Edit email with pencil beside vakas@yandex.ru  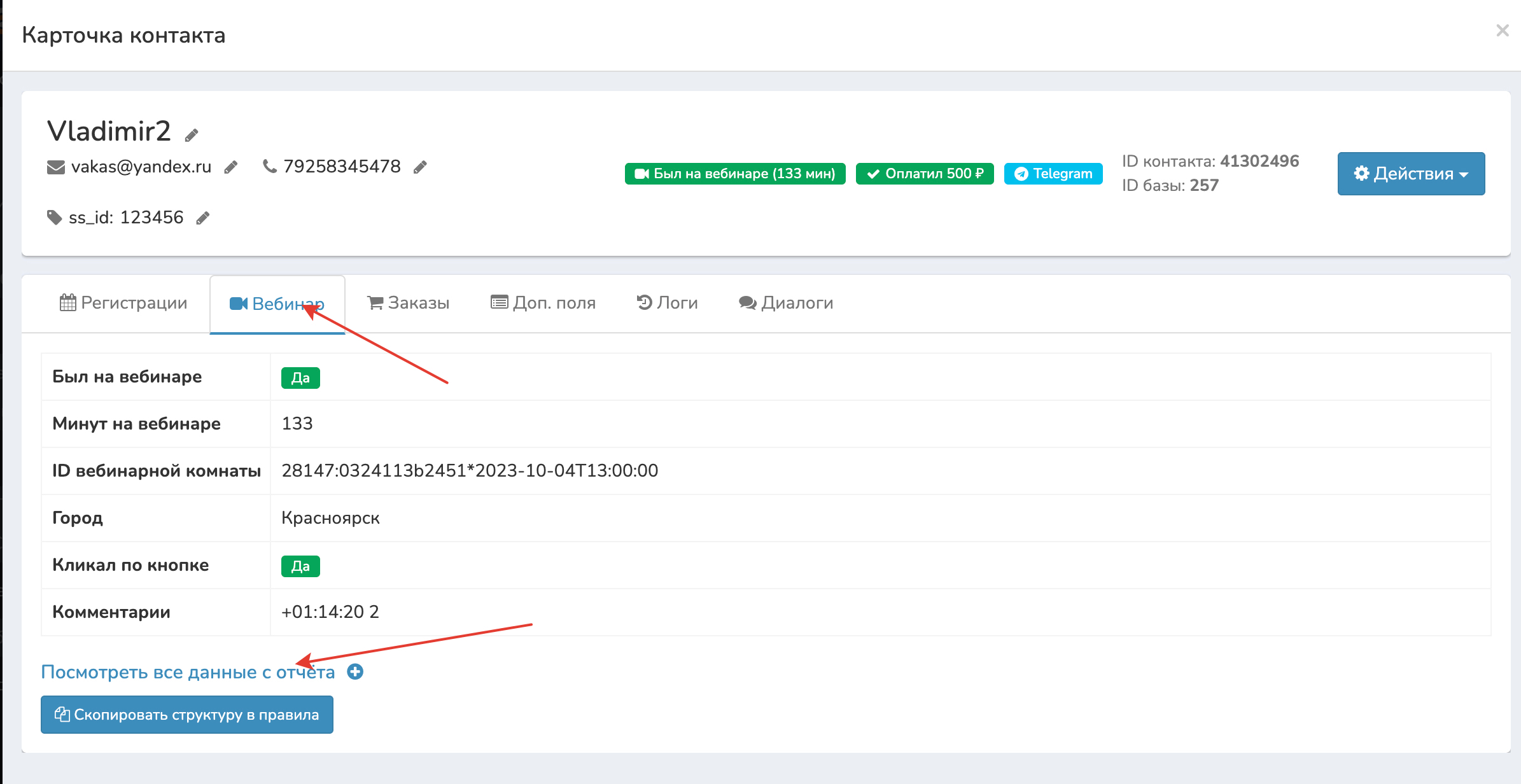point(231,167)
